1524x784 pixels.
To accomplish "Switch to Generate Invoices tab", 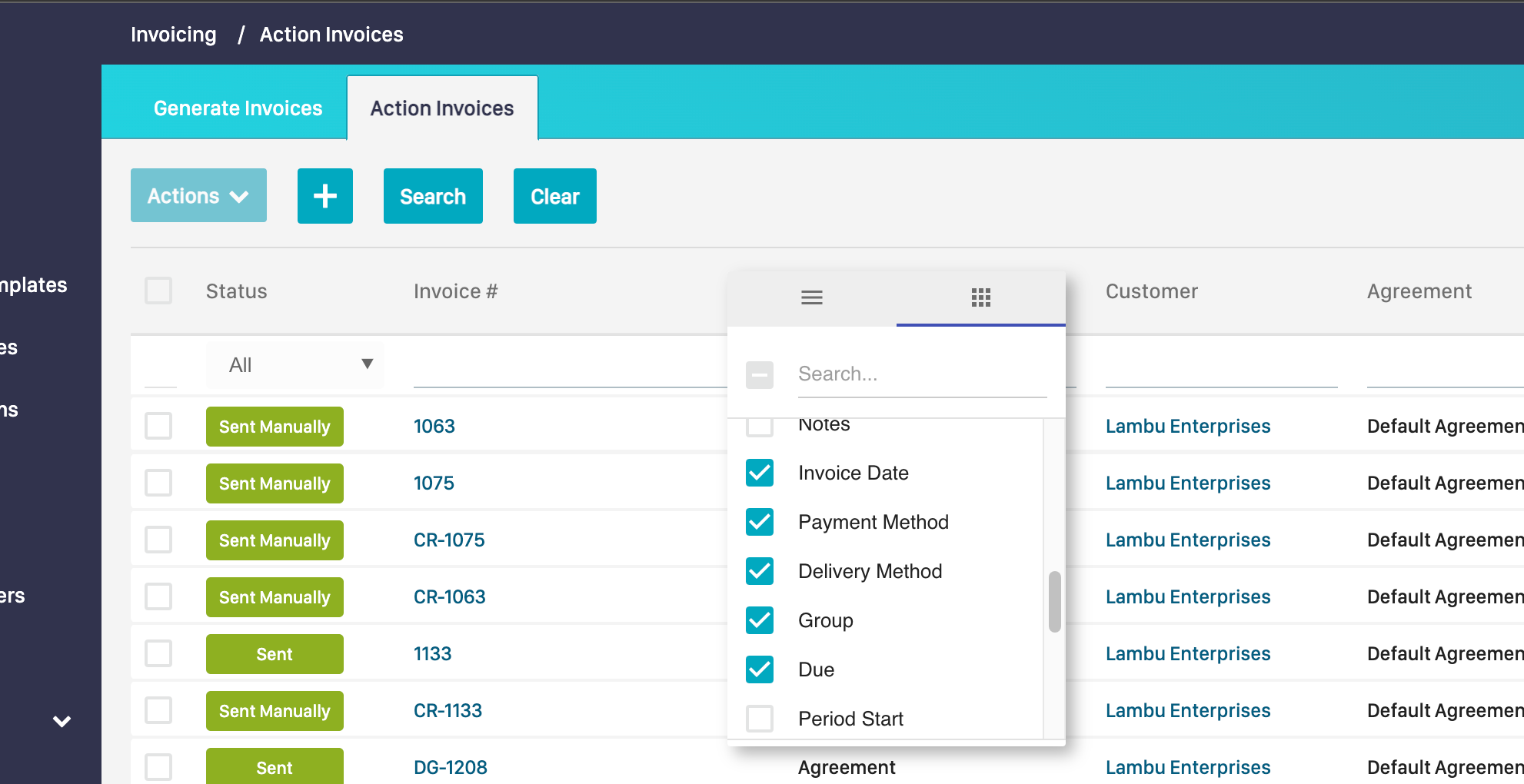I will click(238, 108).
